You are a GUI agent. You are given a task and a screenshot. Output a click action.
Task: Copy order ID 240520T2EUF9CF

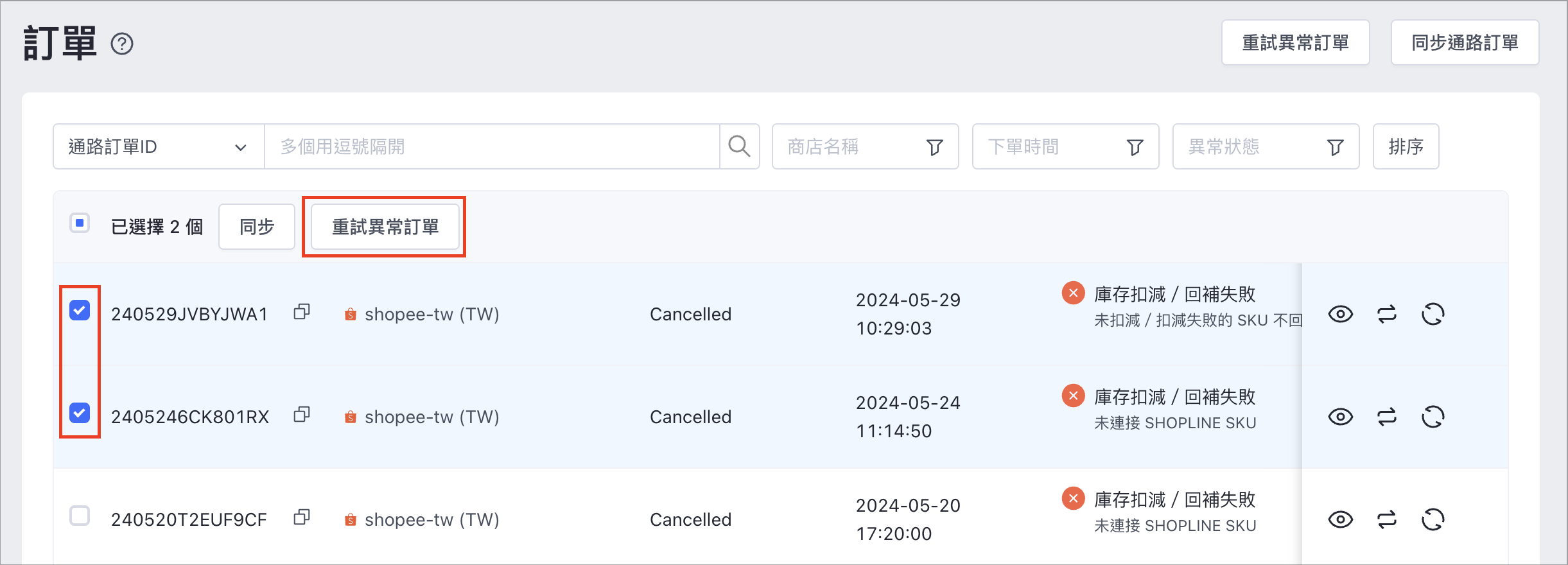[x=302, y=517]
